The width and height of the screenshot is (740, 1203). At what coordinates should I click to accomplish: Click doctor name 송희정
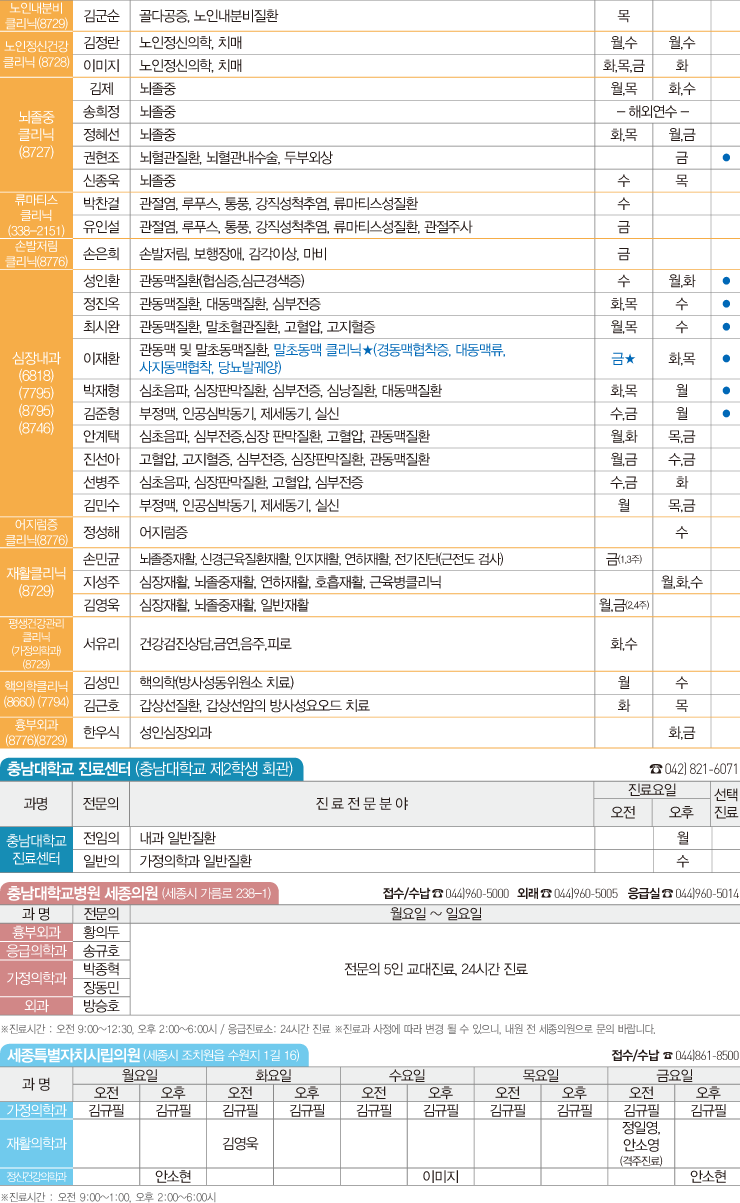(x=102, y=111)
